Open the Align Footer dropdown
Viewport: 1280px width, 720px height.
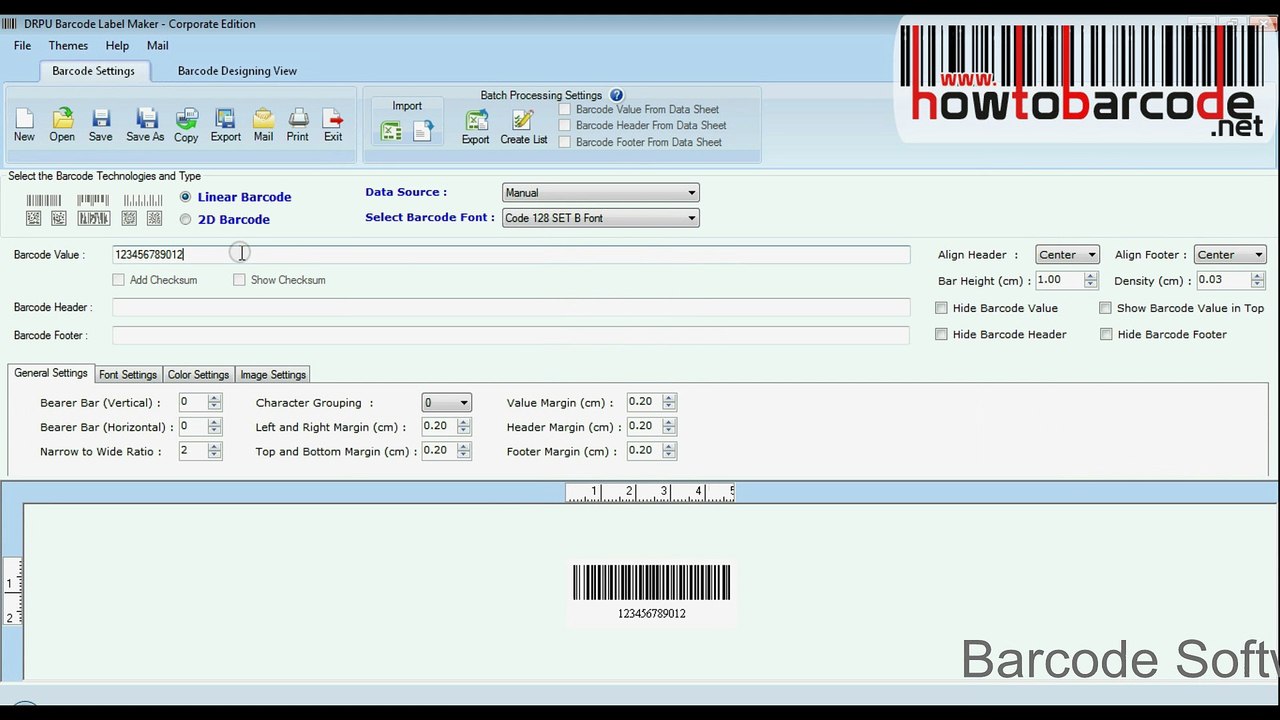[1230, 255]
